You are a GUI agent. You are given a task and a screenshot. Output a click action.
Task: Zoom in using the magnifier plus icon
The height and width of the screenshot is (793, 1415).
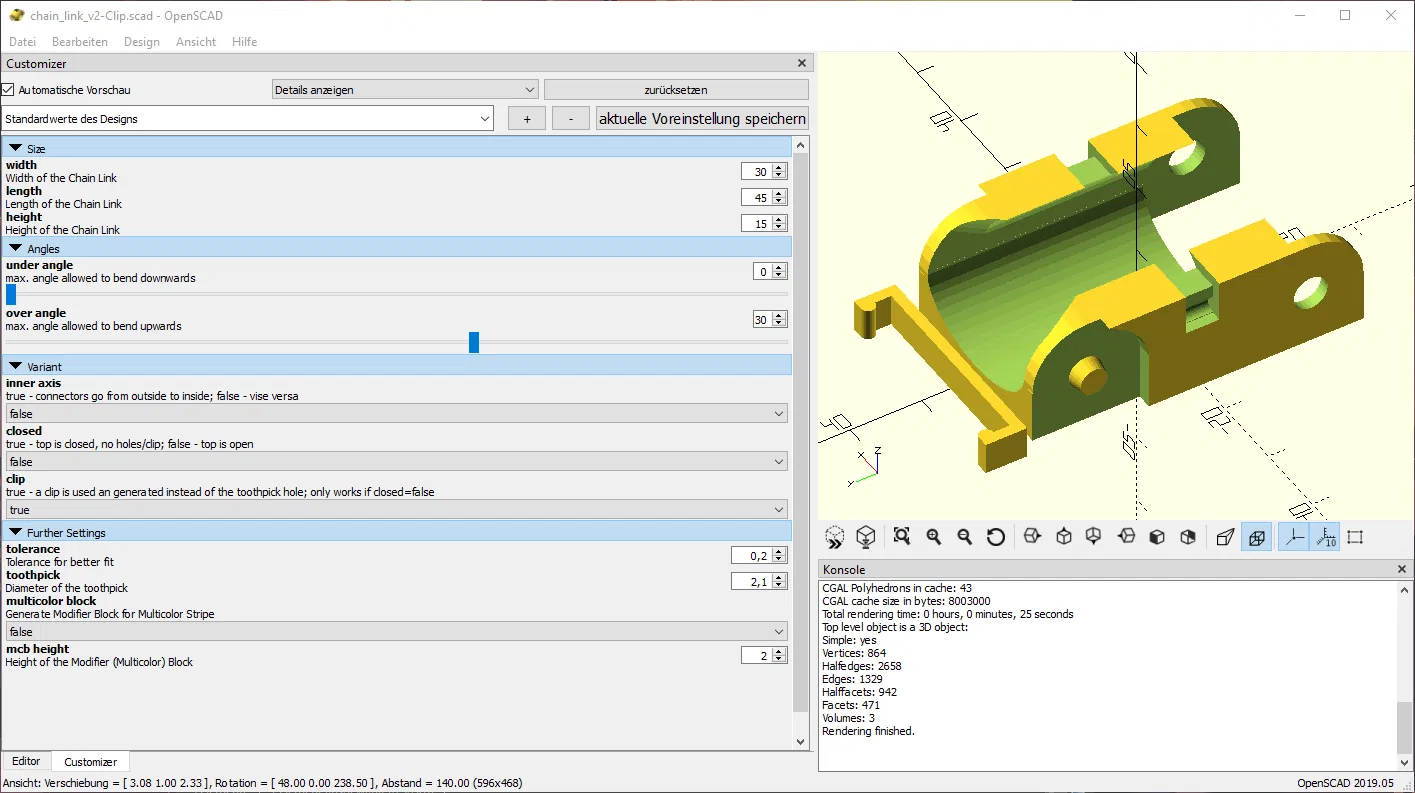933,537
